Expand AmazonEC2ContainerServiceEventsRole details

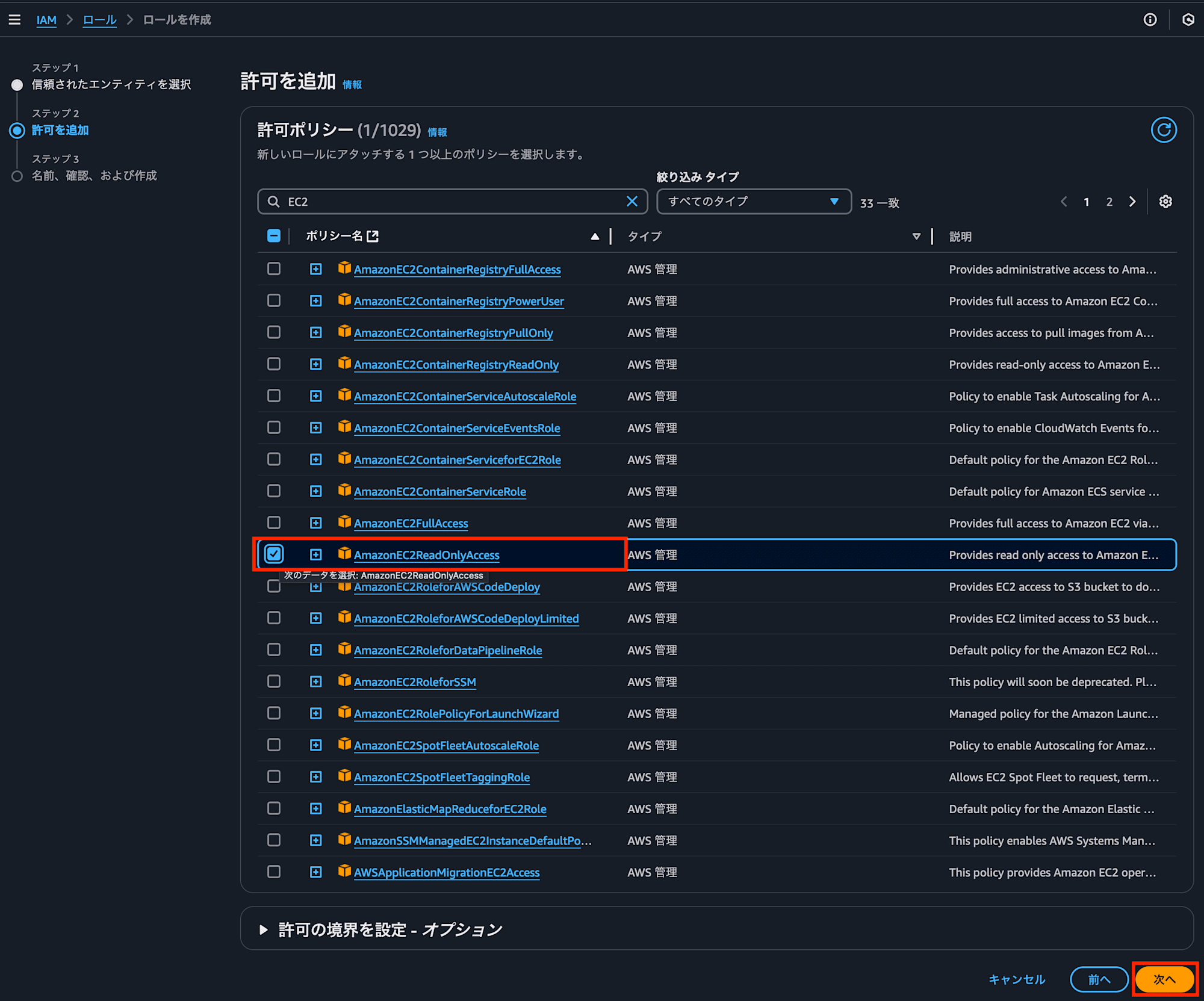coord(315,427)
